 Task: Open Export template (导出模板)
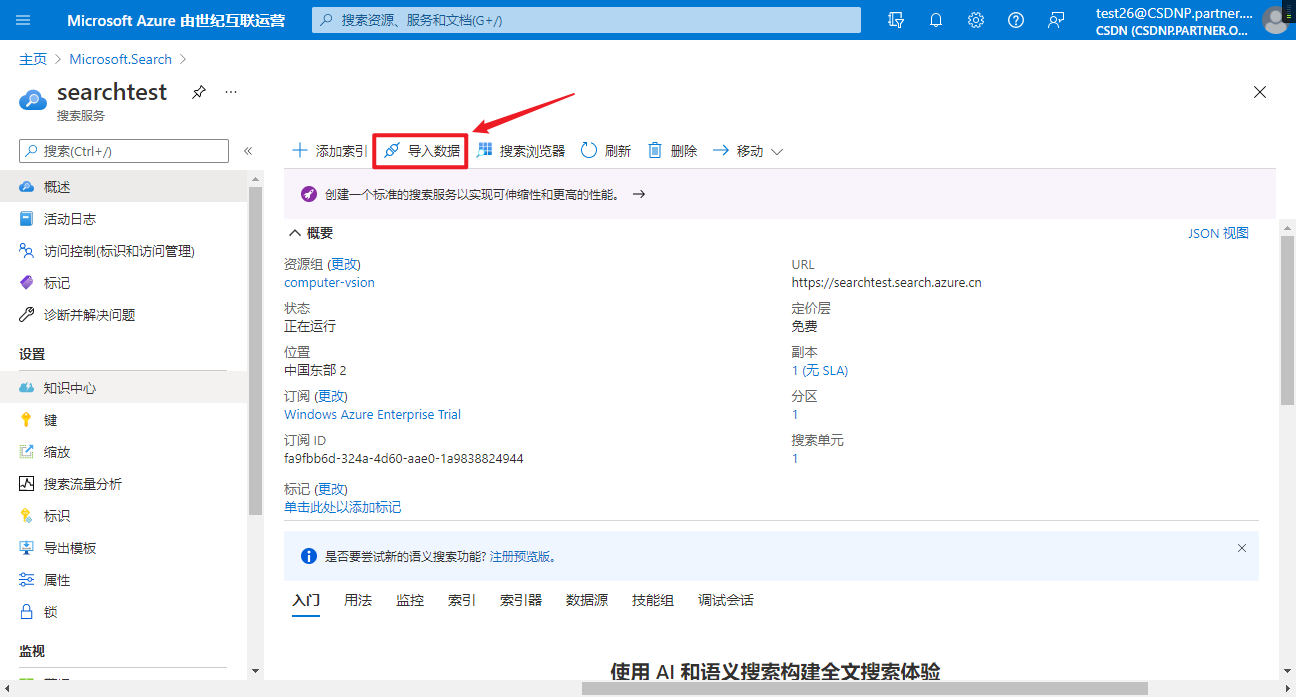(124, 548)
